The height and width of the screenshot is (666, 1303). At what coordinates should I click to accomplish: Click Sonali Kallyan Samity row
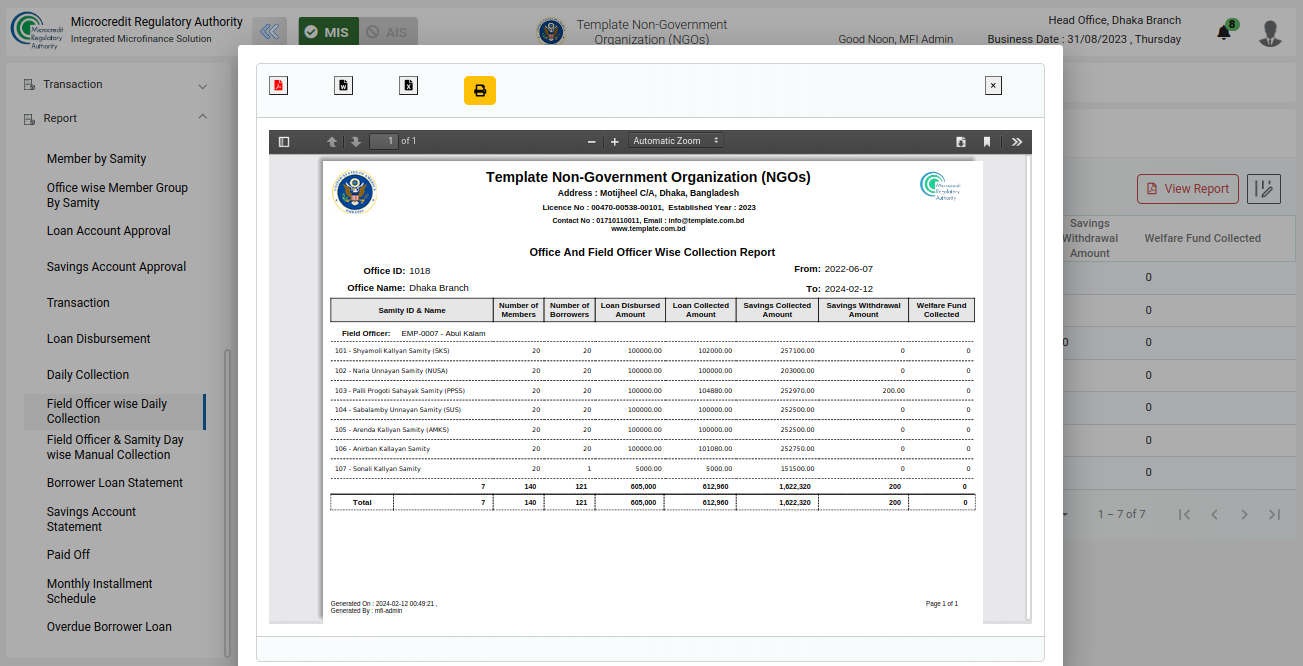coord(652,469)
